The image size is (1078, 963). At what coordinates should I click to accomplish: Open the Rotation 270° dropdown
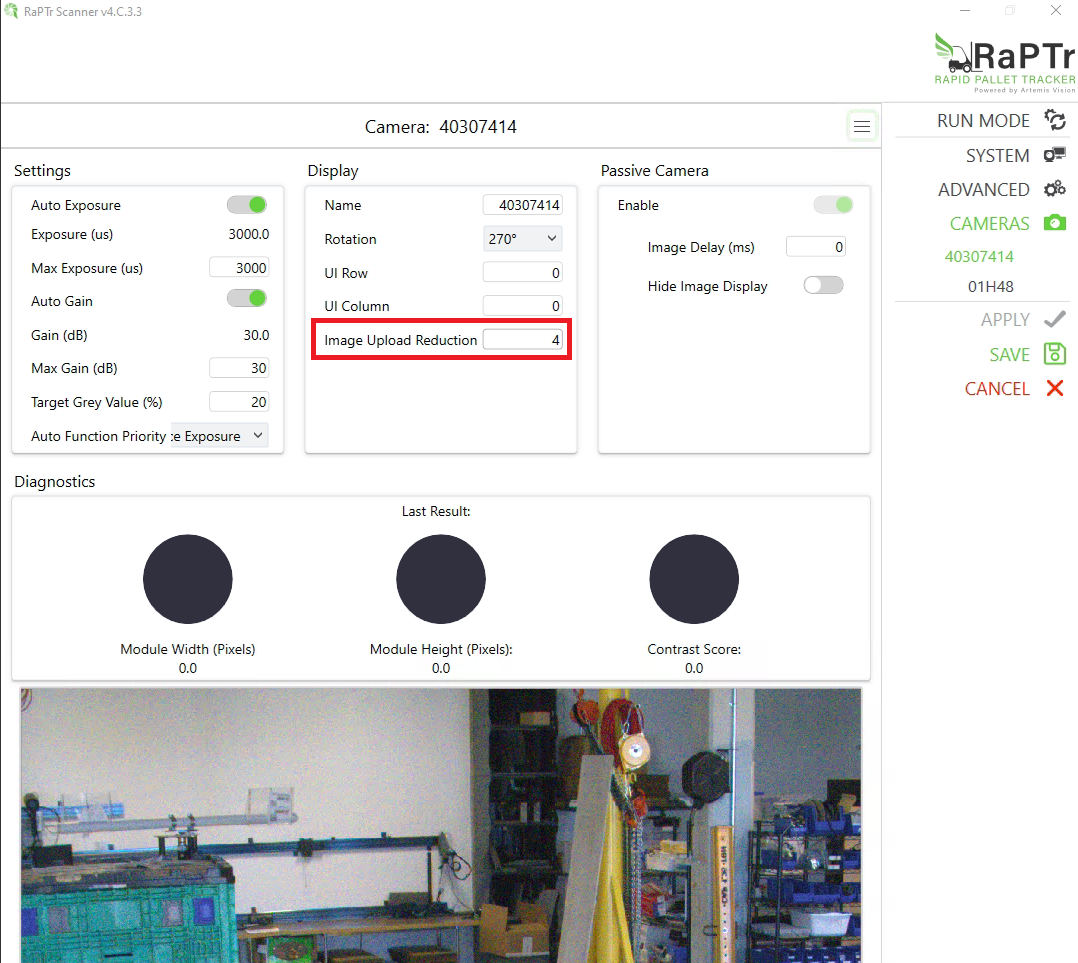[522, 239]
